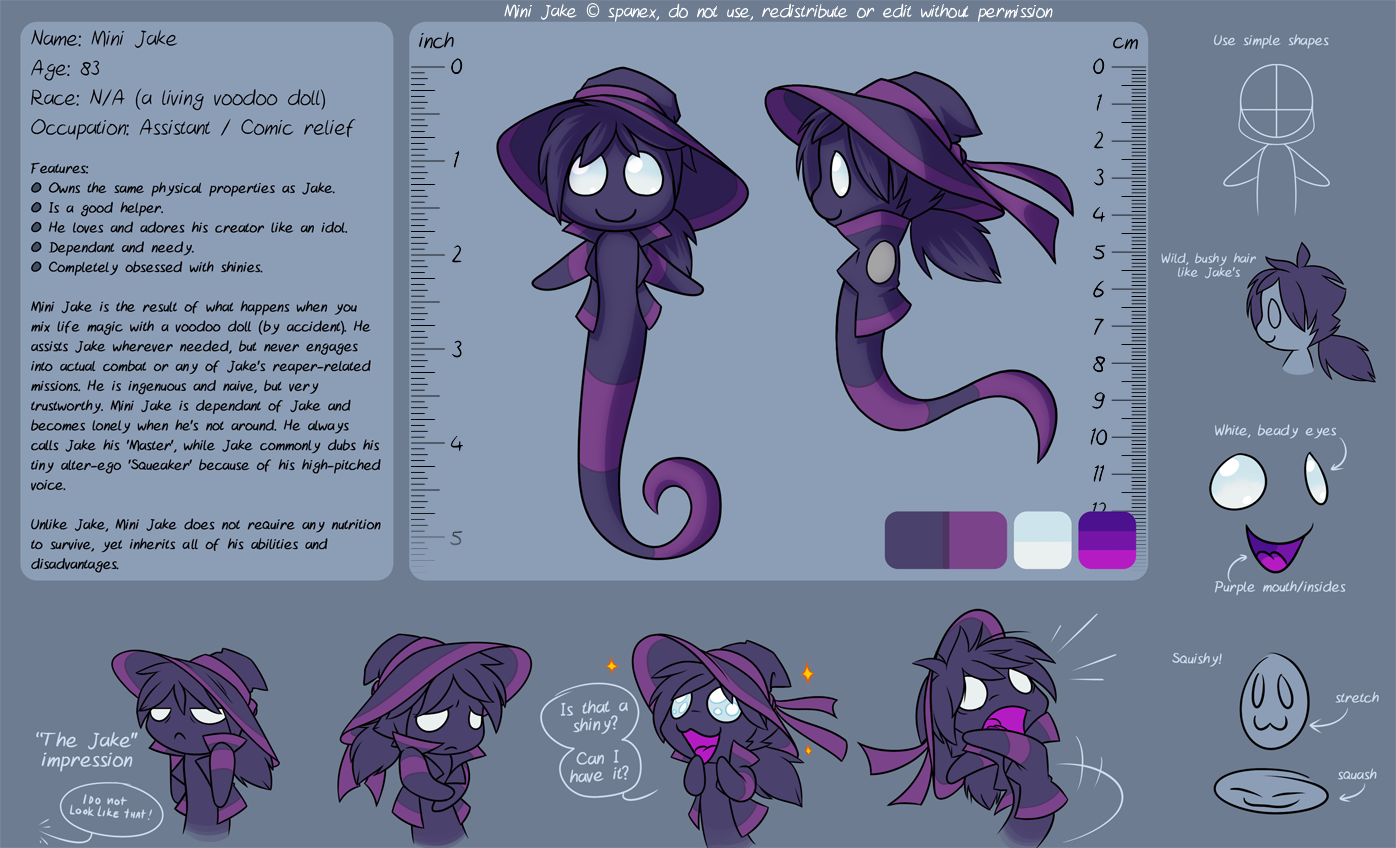Pick the bright violet-magenta mouth color swatch
The height and width of the screenshot is (848, 1396).
coord(1107,540)
